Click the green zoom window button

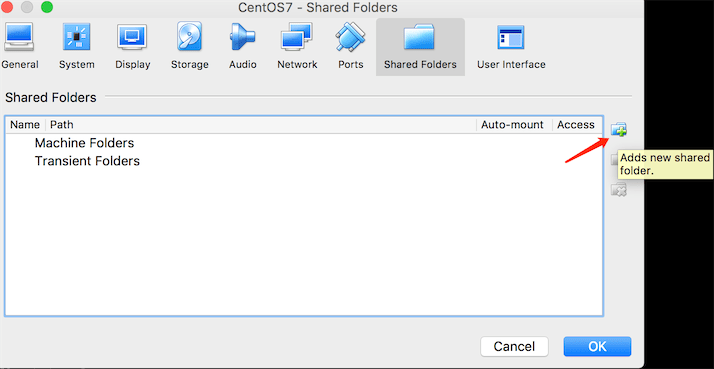tap(47, 7)
